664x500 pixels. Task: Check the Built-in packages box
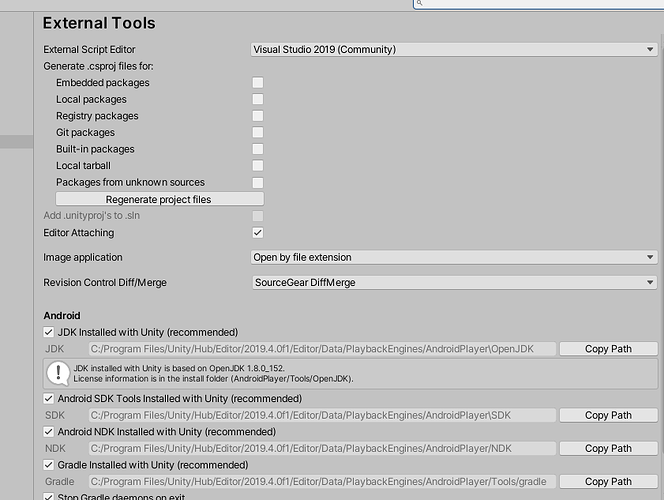(257, 149)
